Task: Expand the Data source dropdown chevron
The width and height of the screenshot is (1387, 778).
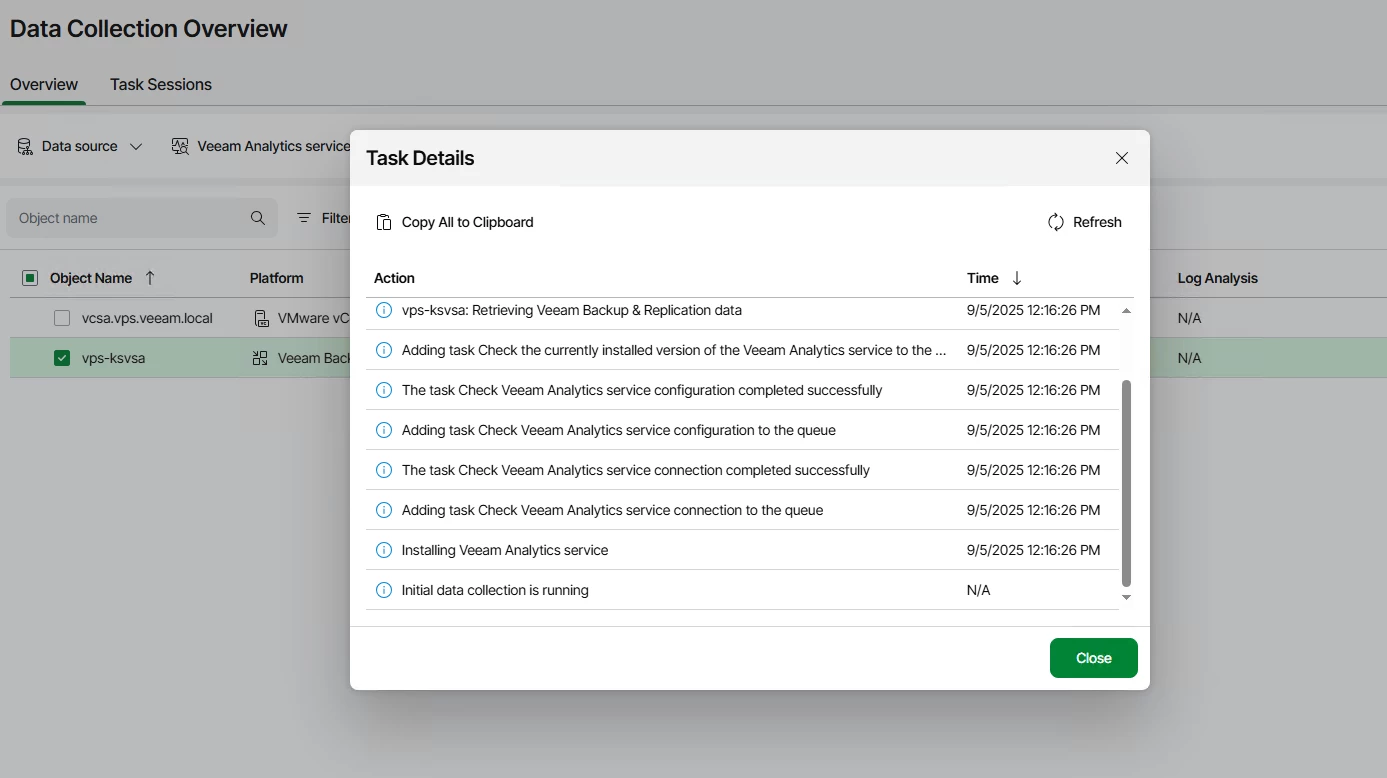Action: pos(136,146)
